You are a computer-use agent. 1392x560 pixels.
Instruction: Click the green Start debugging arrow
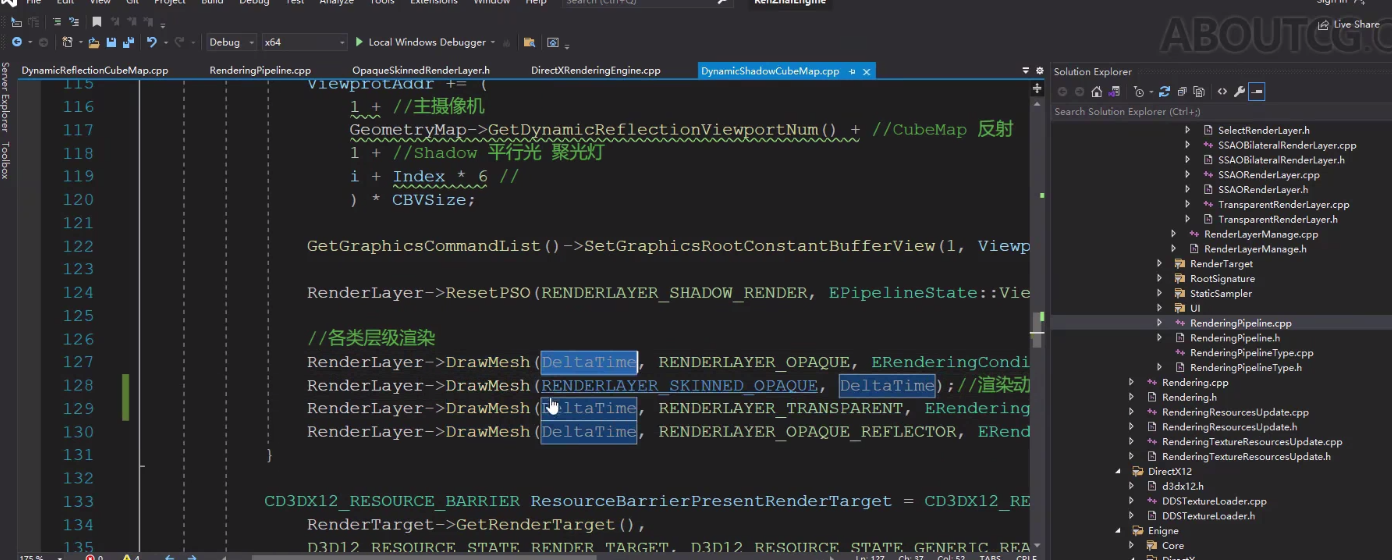[359, 42]
